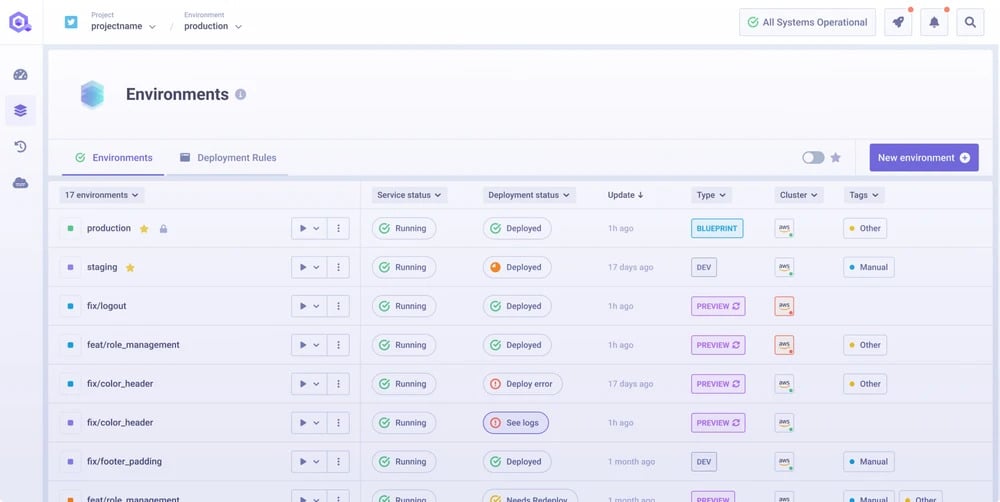Click AWS cluster icon on fix/footer_padding row

(784, 462)
